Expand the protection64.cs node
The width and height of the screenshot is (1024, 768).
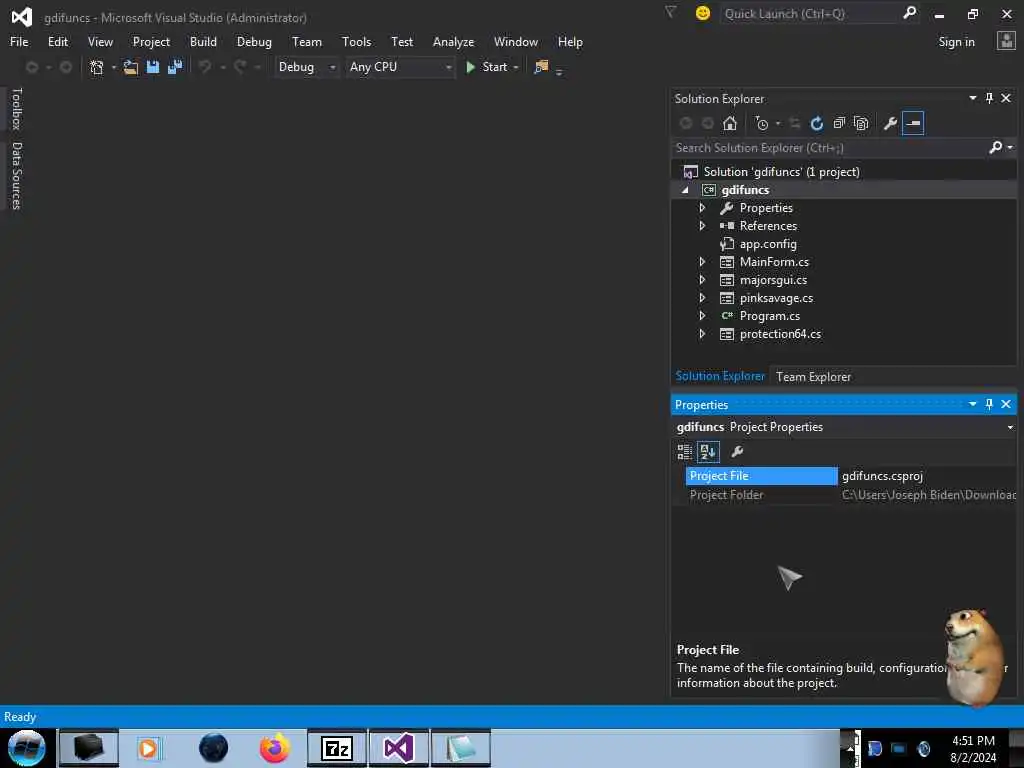tap(702, 334)
